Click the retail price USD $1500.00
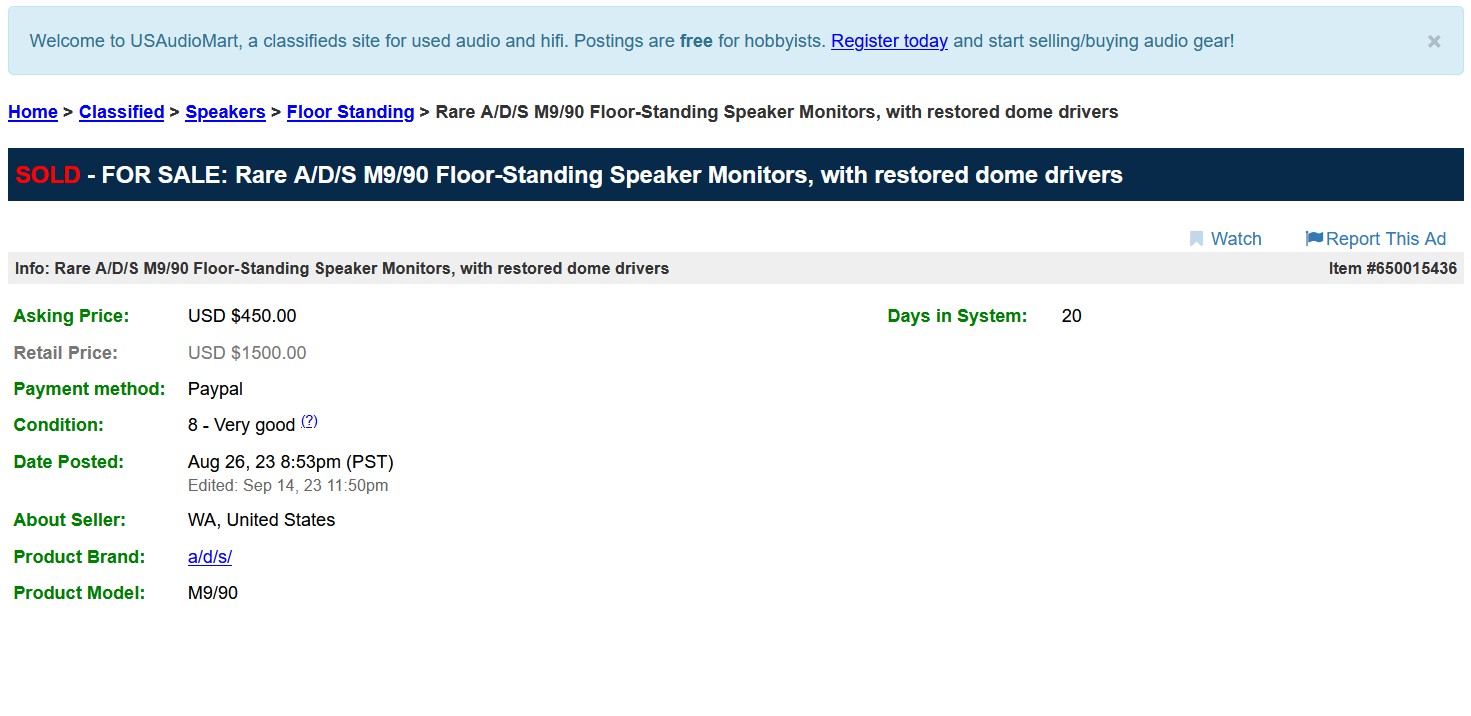This screenshot has height=716, width=1471. [247, 353]
